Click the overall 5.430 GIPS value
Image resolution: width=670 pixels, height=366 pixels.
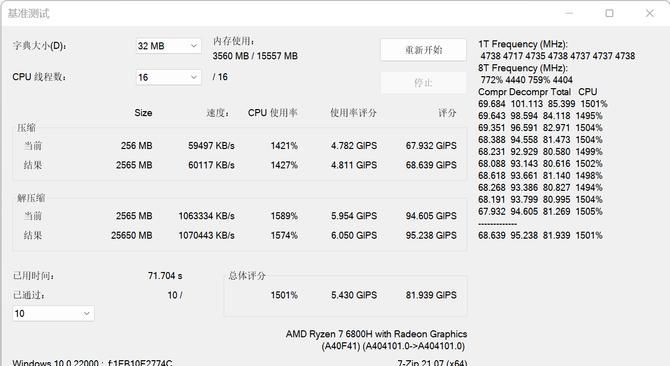click(354, 295)
